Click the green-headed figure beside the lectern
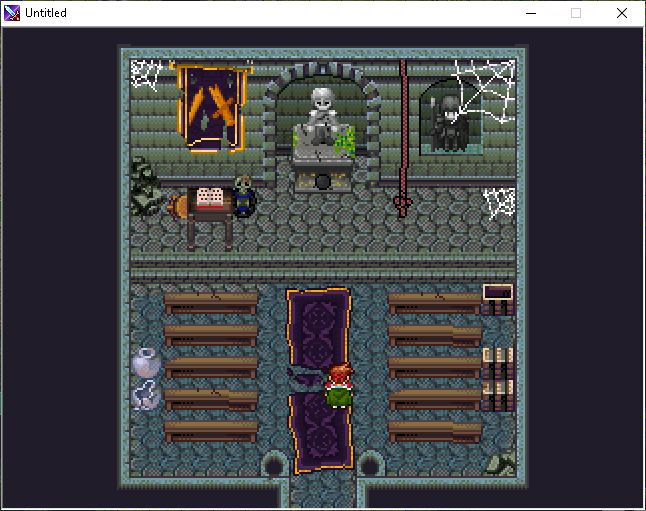Viewport: 646px width, 511px height. 243,195
